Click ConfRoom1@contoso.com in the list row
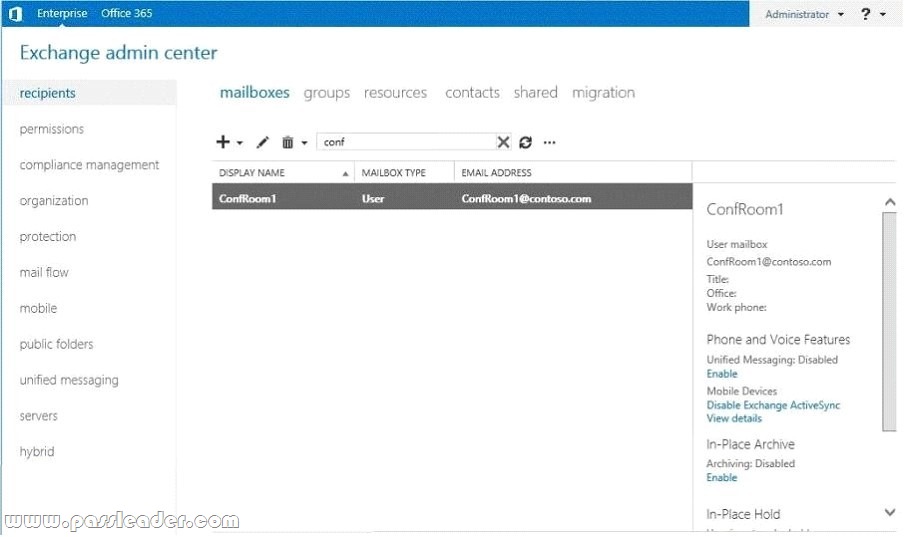The height and width of the screenshot is (537, 905). pos(526,199)
